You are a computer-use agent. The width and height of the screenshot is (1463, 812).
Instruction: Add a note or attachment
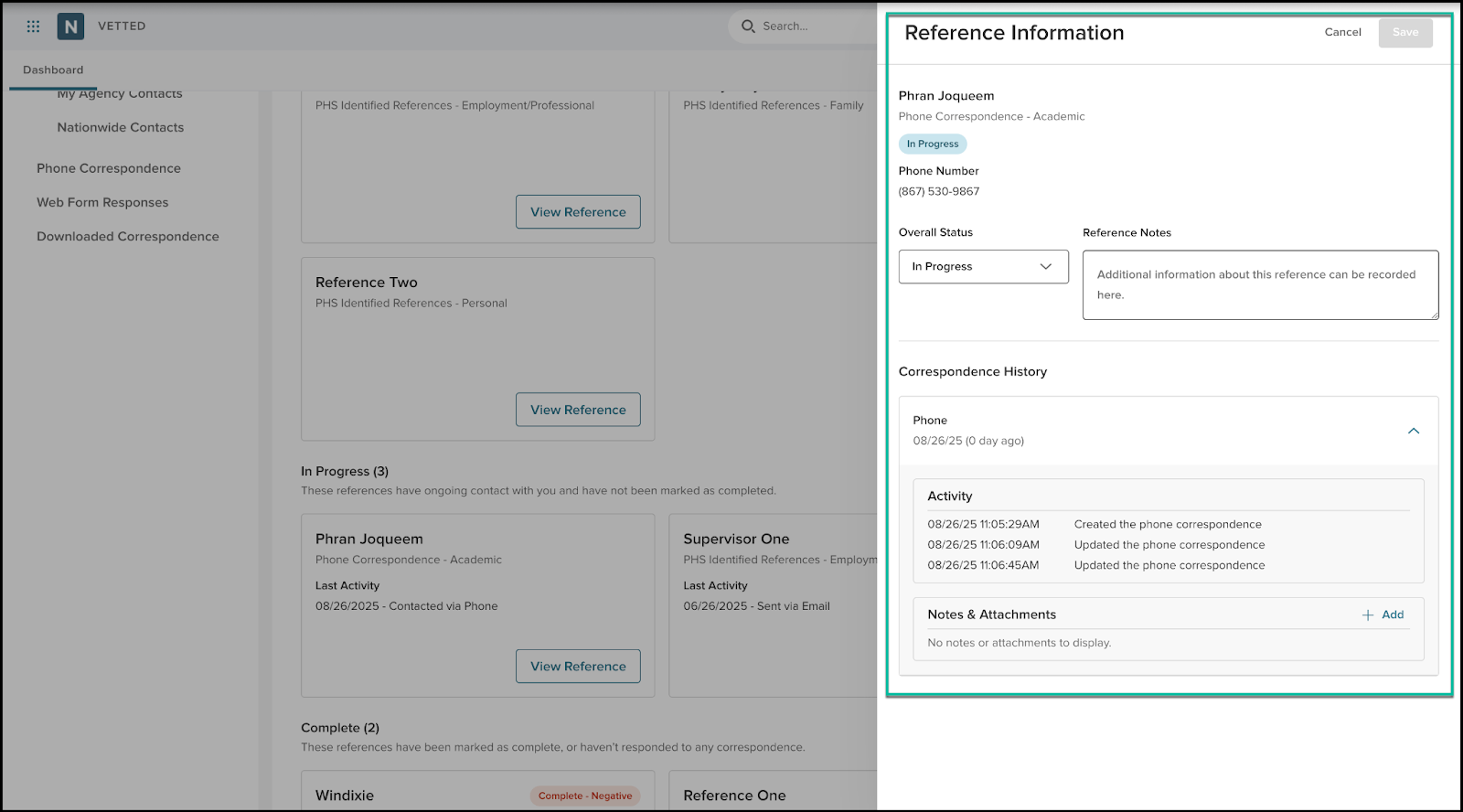tap(1383, 615)
